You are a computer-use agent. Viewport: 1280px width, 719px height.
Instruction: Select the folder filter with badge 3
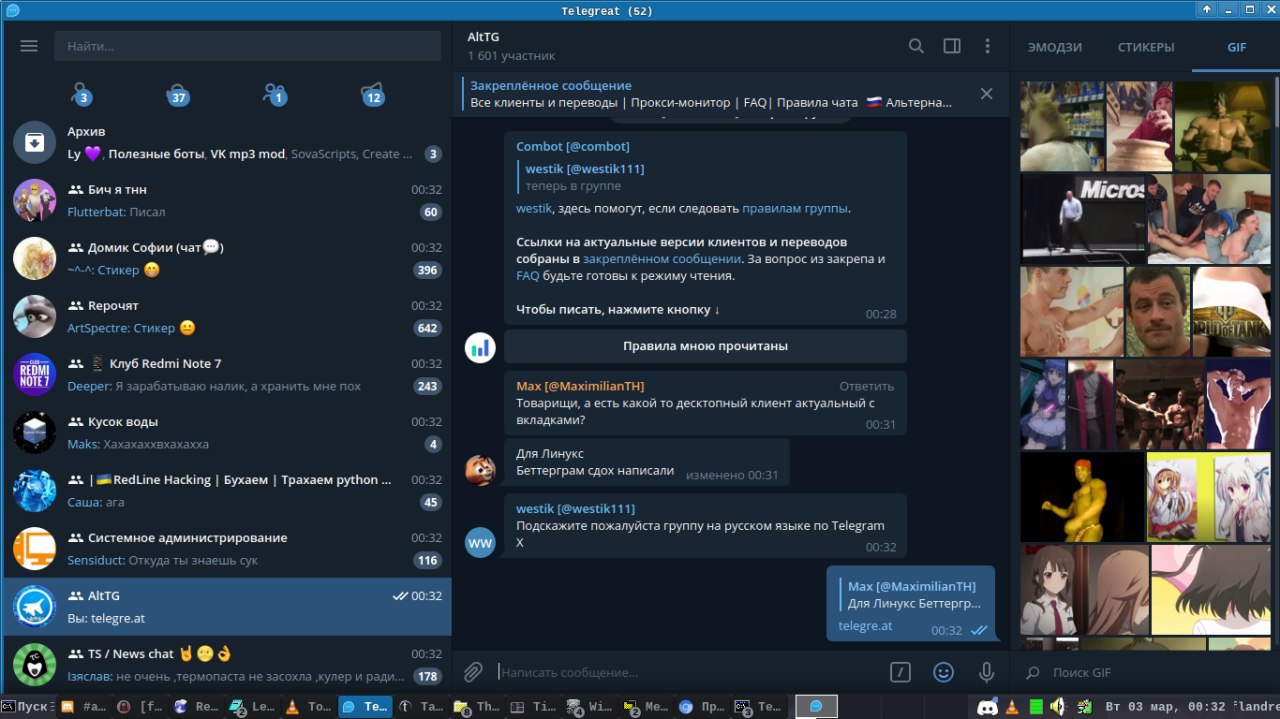tap(82, 94)
